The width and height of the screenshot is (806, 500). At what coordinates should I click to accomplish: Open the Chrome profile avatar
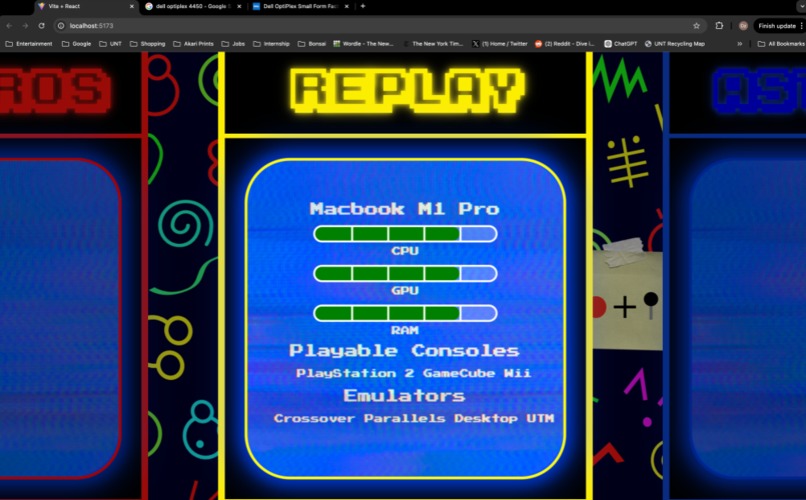[743, 26]
